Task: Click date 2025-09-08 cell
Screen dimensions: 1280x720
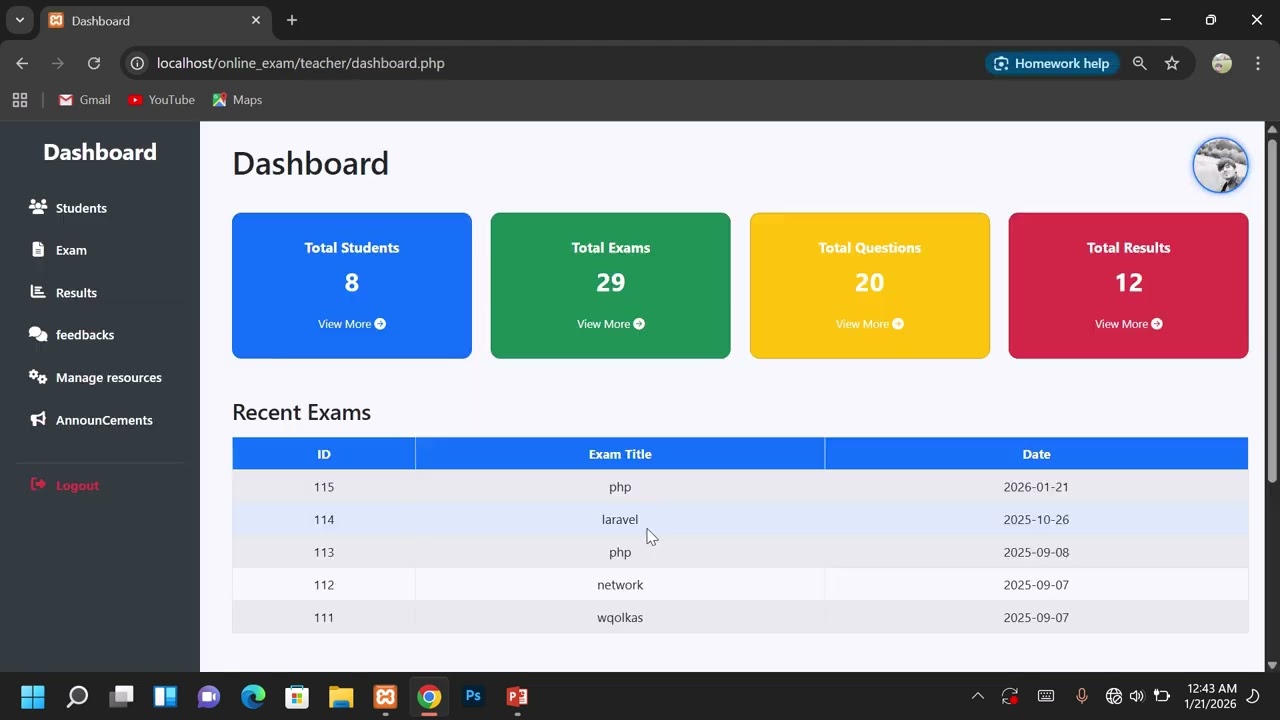Action: click(x=1036, y=552)
